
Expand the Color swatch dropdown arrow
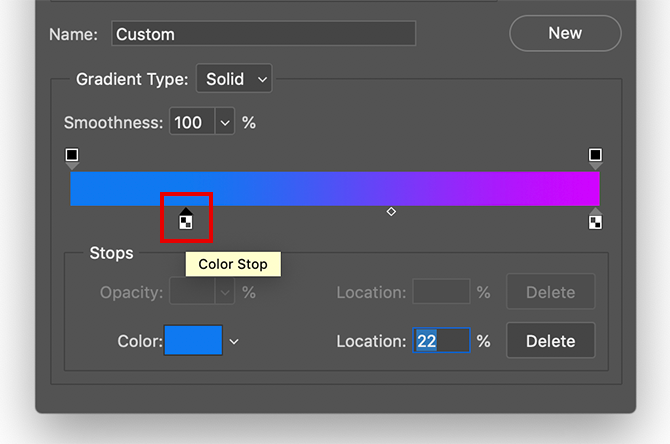(234, 341)
